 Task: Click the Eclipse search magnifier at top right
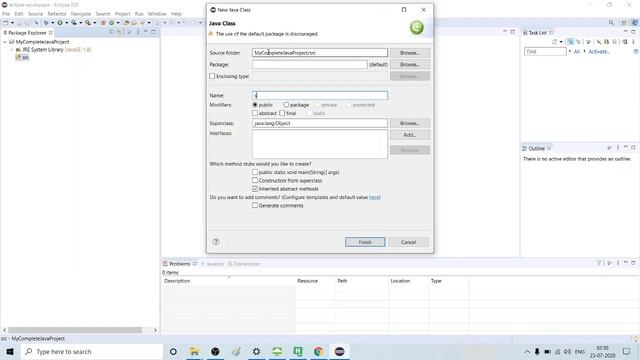(611, 22)
